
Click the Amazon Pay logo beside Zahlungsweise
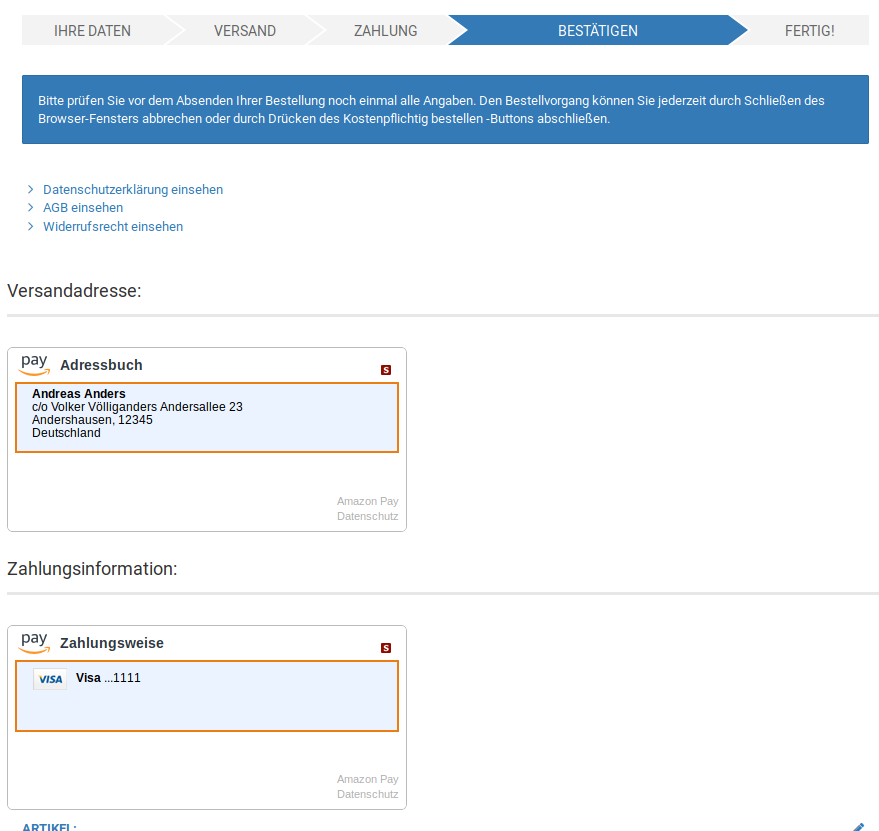34,642
